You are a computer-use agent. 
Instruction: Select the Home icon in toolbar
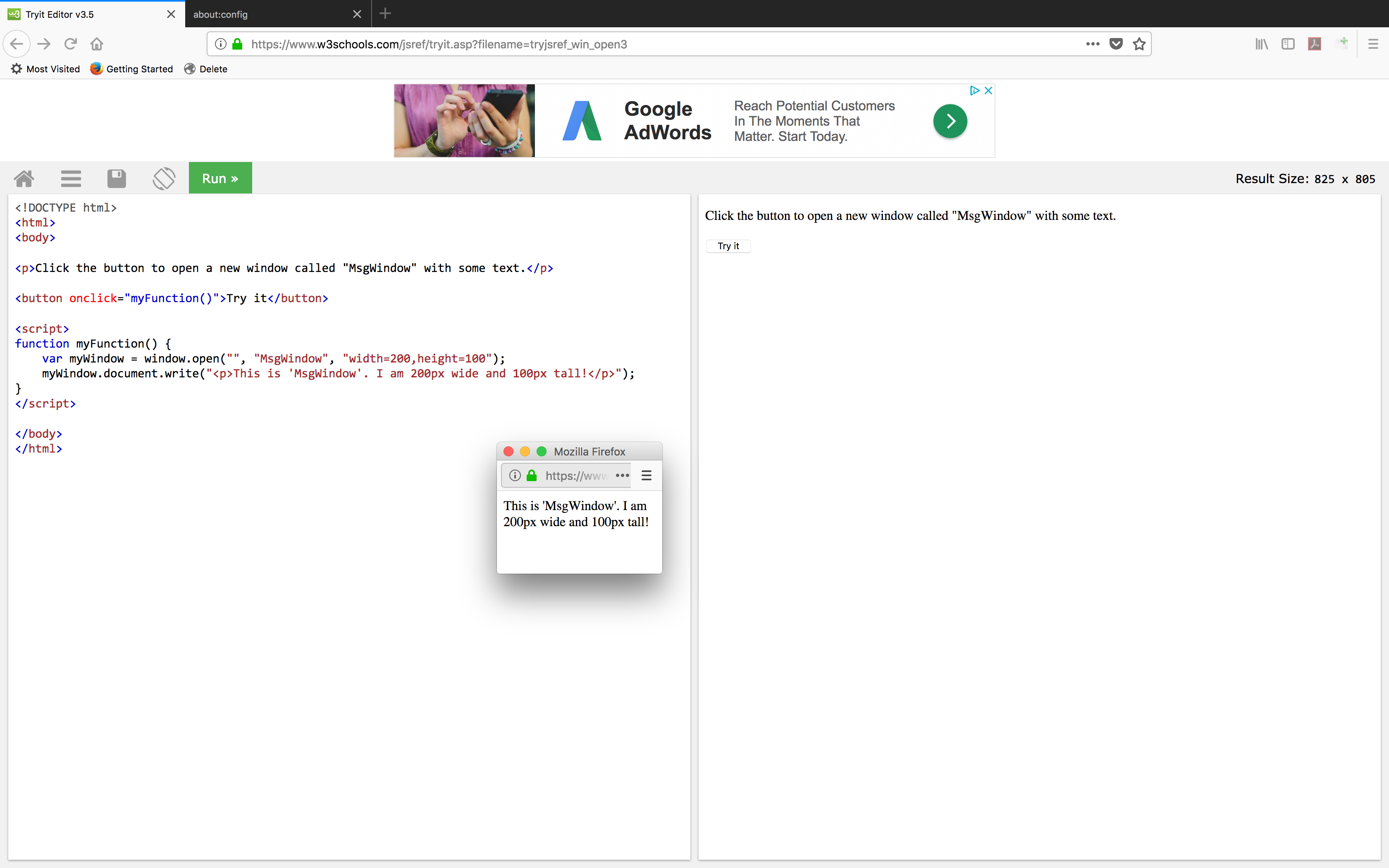coord(23,178)
